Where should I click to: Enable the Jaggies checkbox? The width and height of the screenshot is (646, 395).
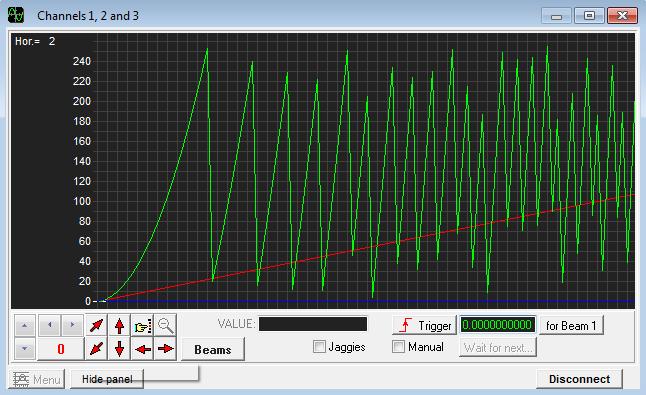click(x=319, y=346)
